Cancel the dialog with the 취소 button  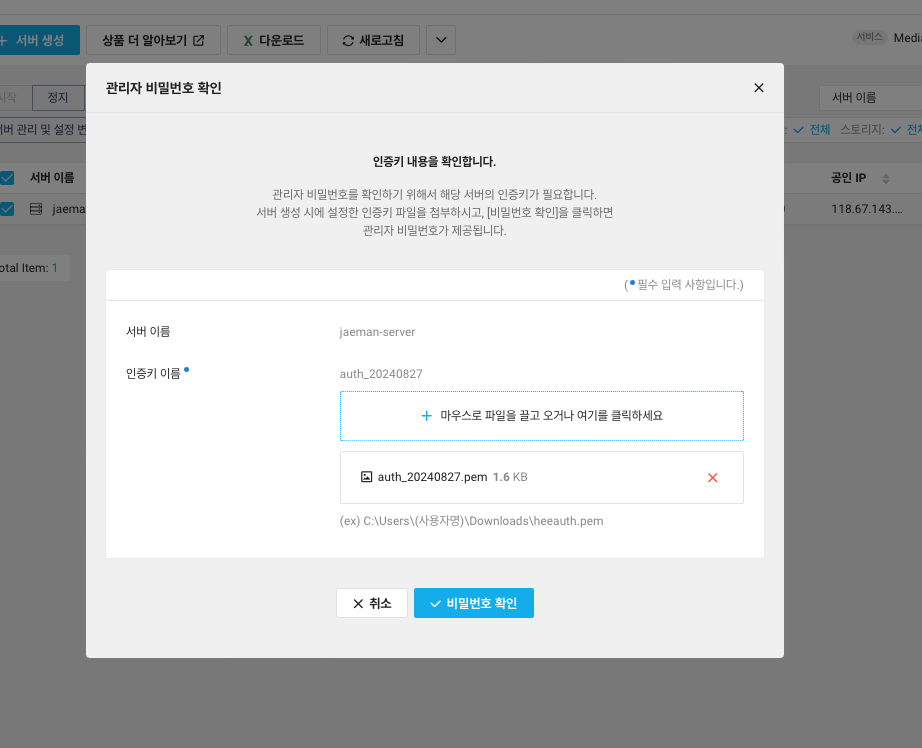[x=371, y=603]
